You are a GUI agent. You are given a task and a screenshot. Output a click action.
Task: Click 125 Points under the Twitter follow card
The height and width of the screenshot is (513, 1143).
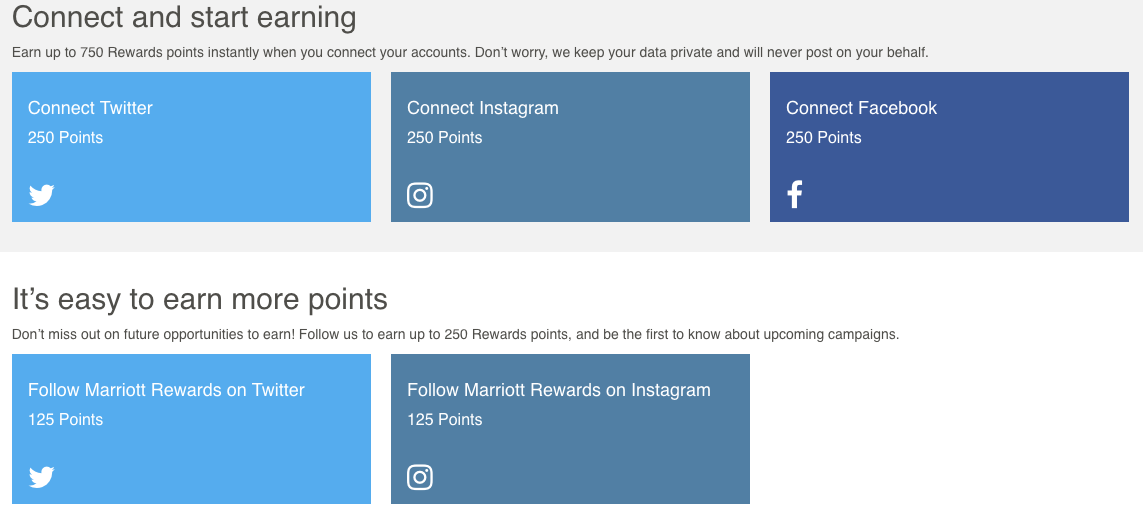66,420
